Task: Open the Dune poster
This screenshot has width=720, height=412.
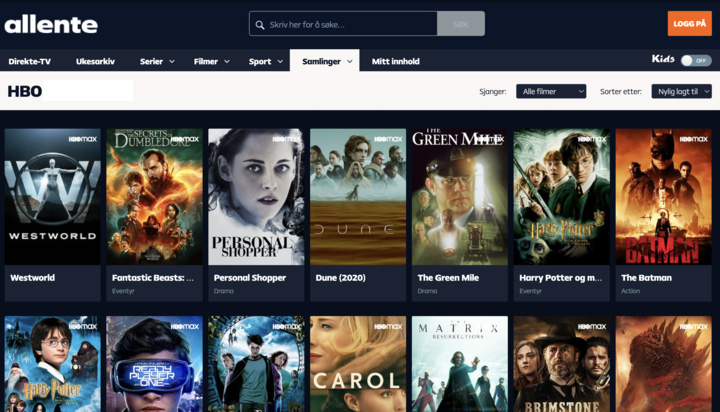Action: coord(358,197)
